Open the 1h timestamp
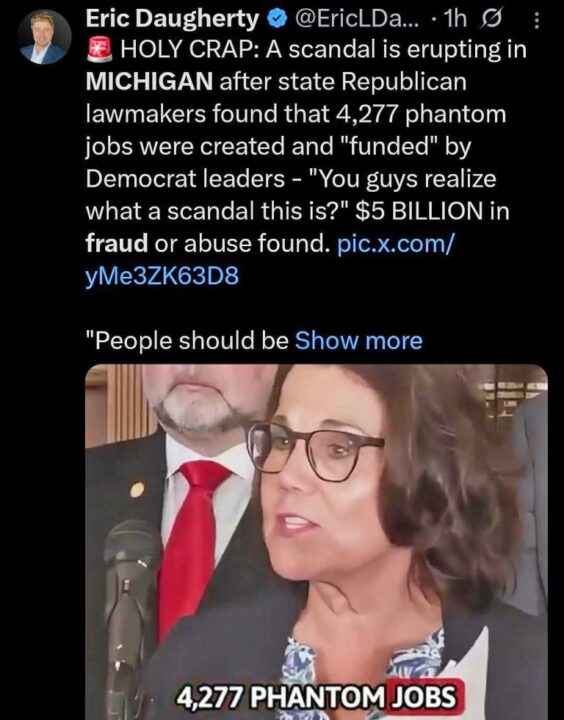This screenshot has height=720, width=564. (456, 19)
